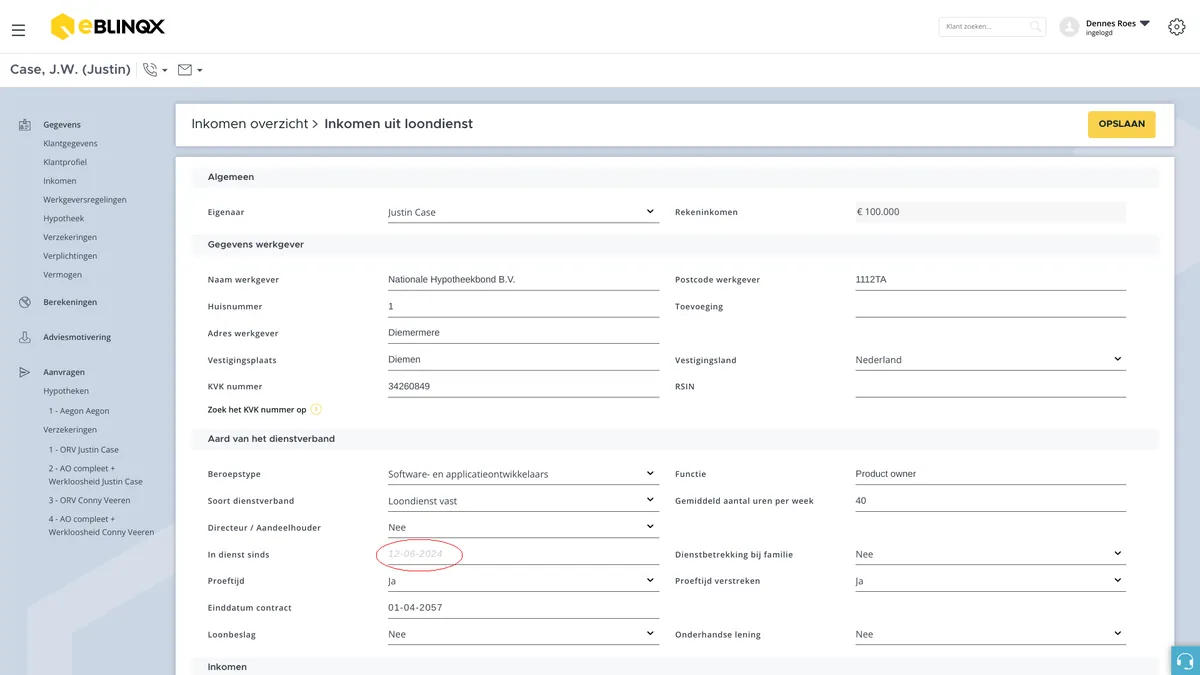Expand the Beroepstype dropdown

click(523, 474)
